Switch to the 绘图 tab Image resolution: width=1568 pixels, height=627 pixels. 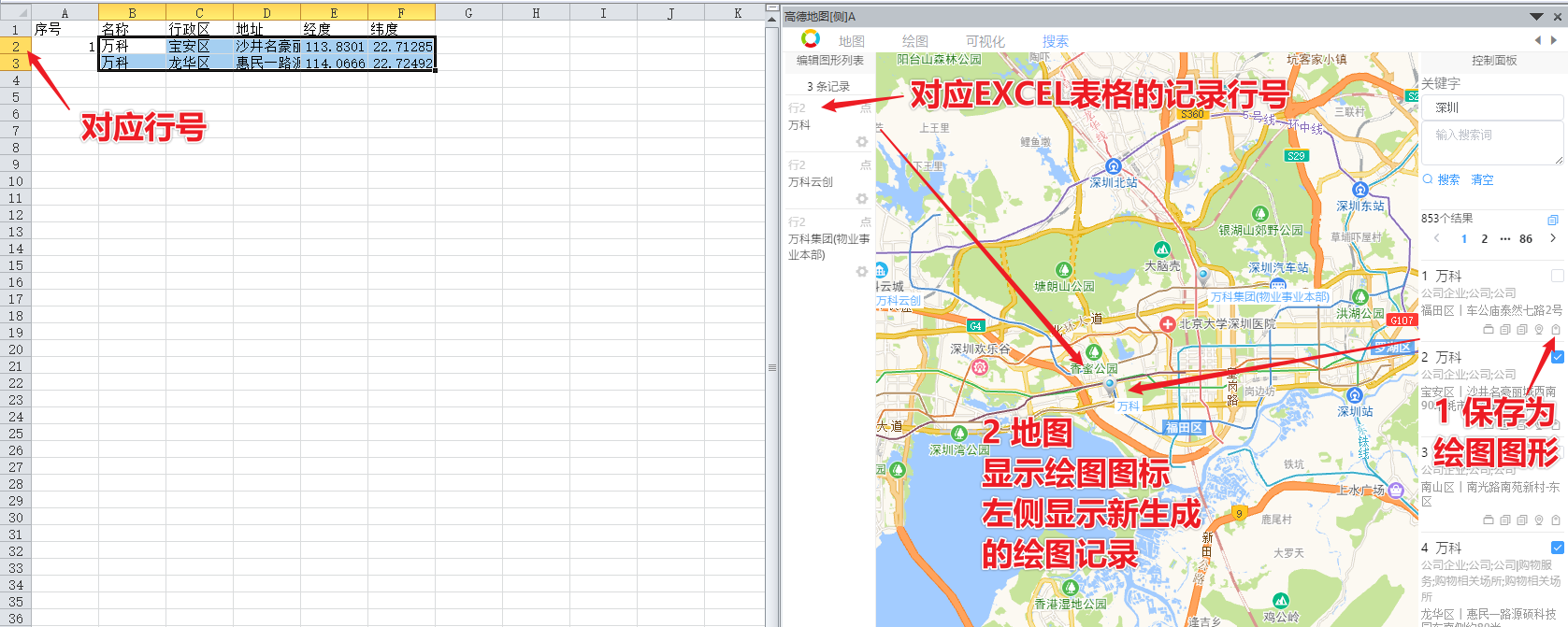(915, 41)
